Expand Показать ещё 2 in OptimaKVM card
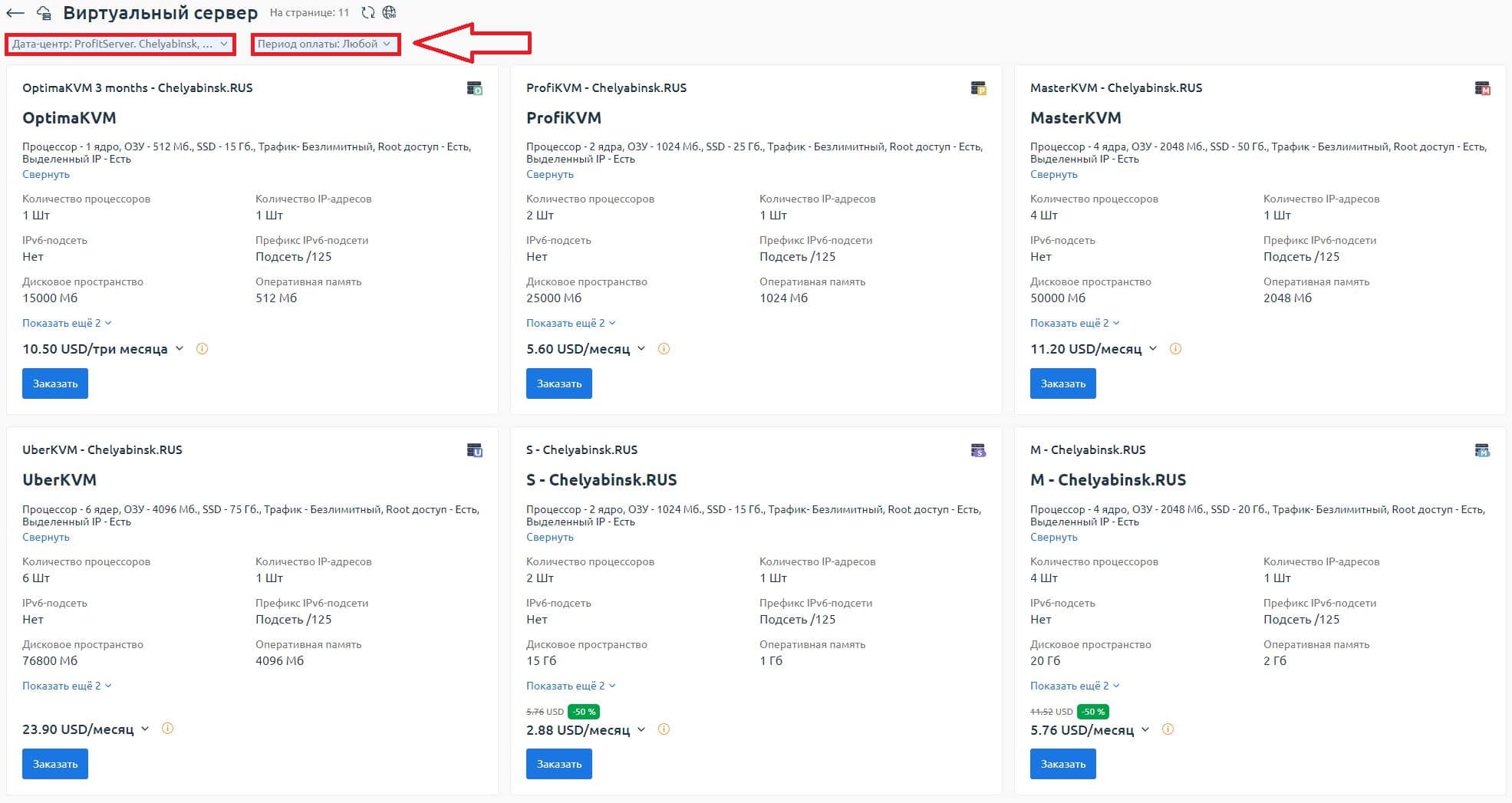The width and height of the screenshot is (1512, 803). click(x=67, y=323)
